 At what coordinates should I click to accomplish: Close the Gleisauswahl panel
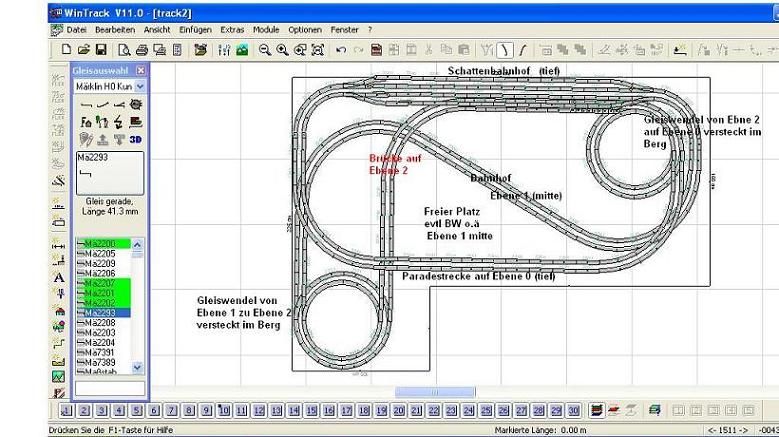(141, 71)
